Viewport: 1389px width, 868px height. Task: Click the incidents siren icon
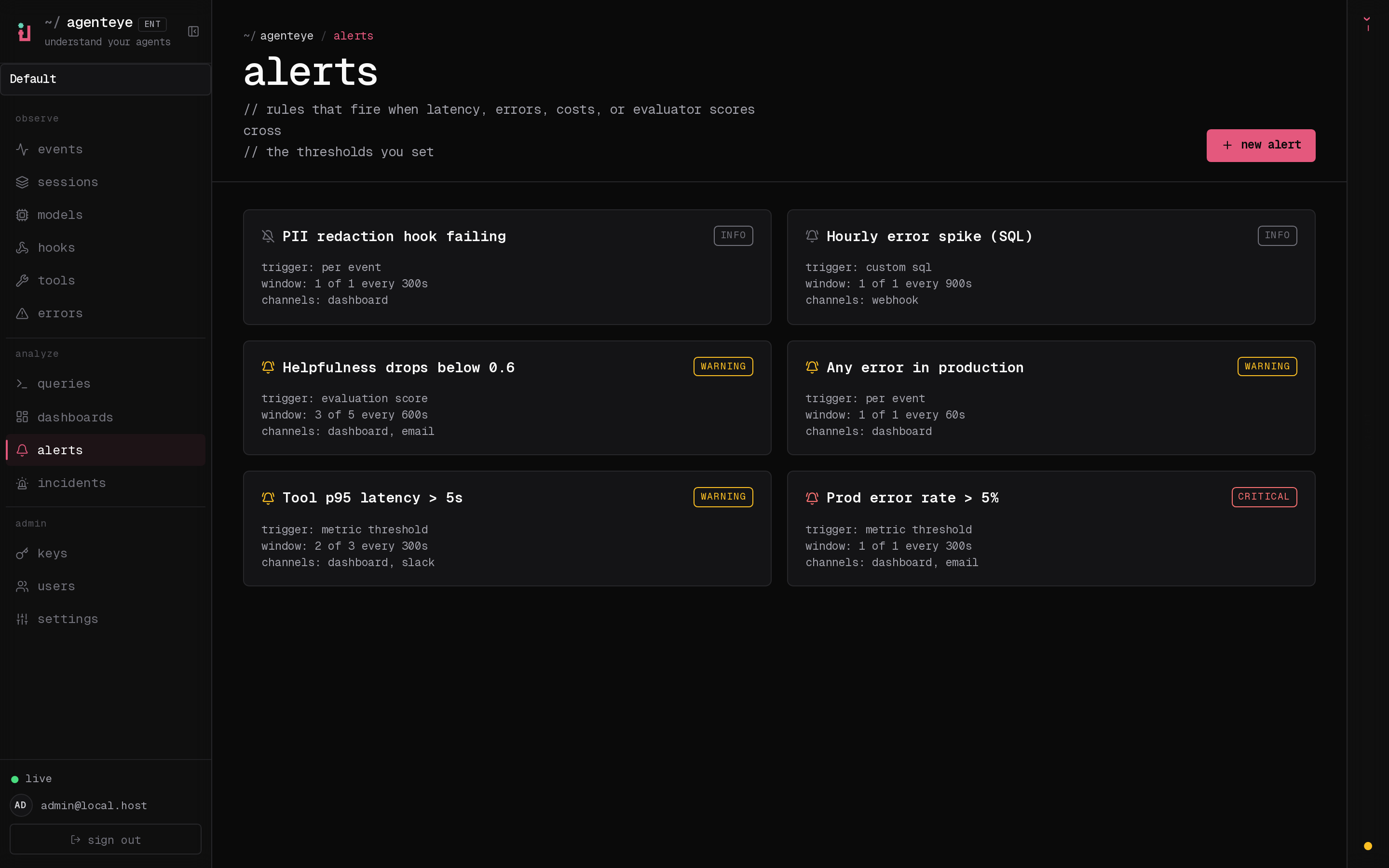pos(22,483)
